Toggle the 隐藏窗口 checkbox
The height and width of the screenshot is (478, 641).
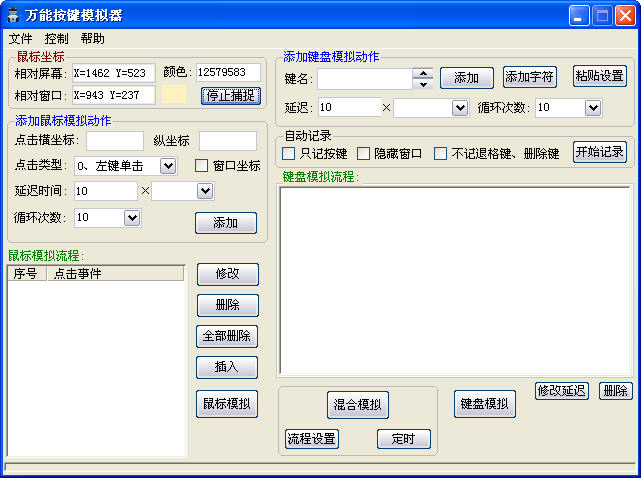point(364,154)
